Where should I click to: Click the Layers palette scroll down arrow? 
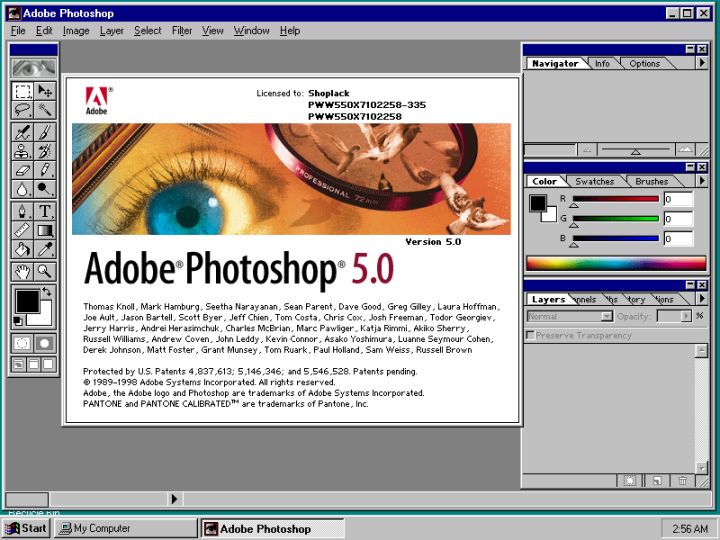(x=701, y=468)
